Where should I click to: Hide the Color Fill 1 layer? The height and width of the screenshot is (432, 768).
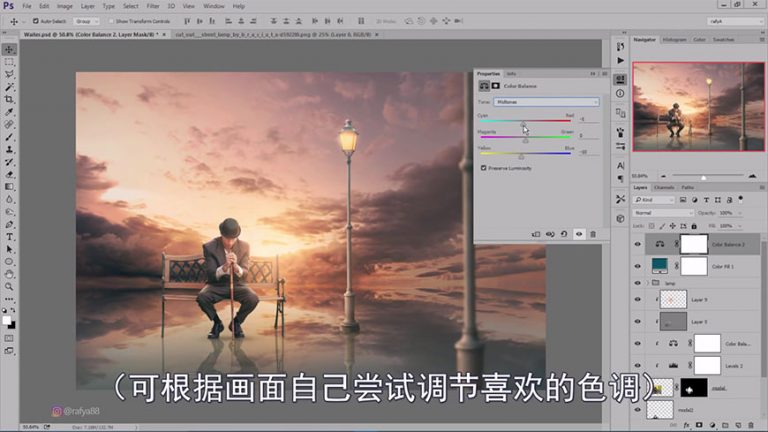pos(638,266)
